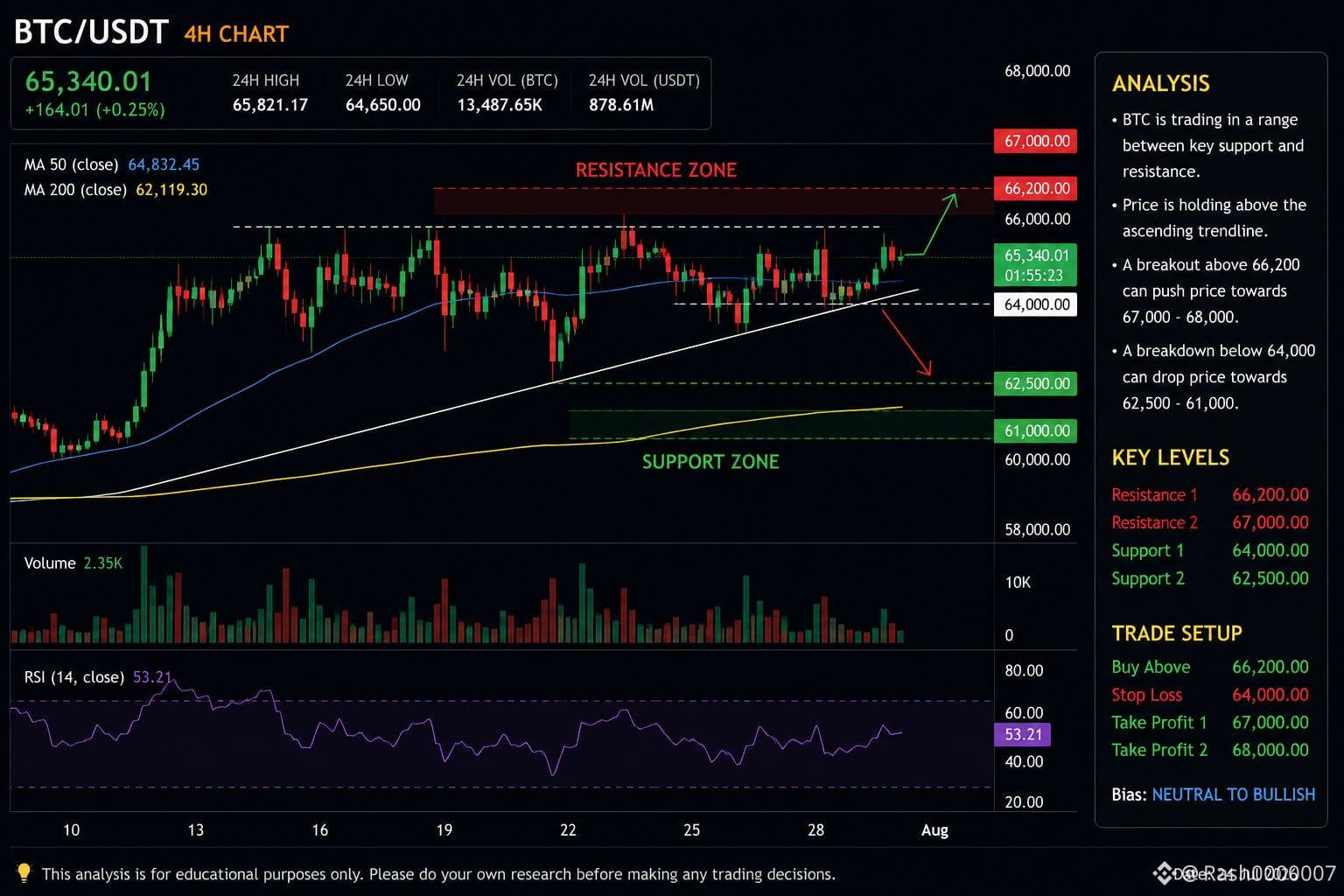Click the Take Profit 2 label
Screen dimensions: 1344x896
tap(1159, 751)
